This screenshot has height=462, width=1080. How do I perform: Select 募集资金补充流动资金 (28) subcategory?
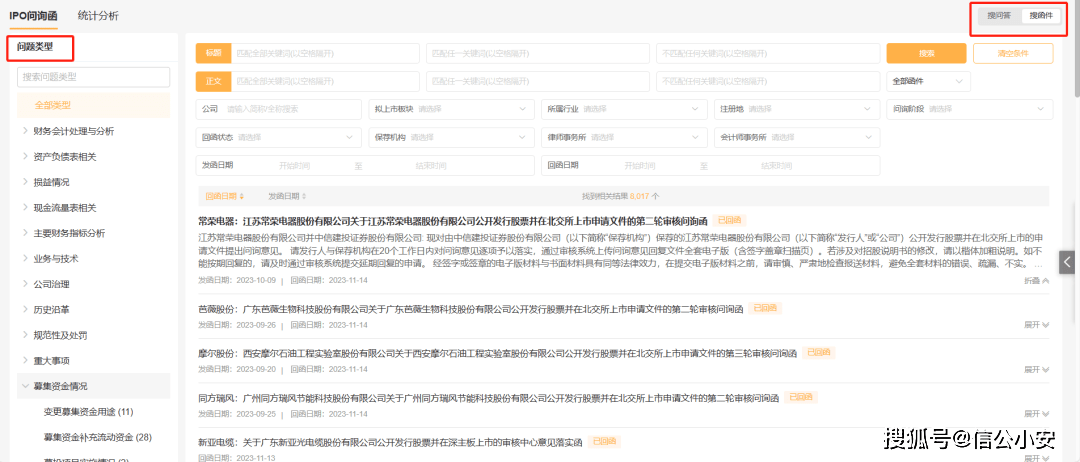(98, 437)
